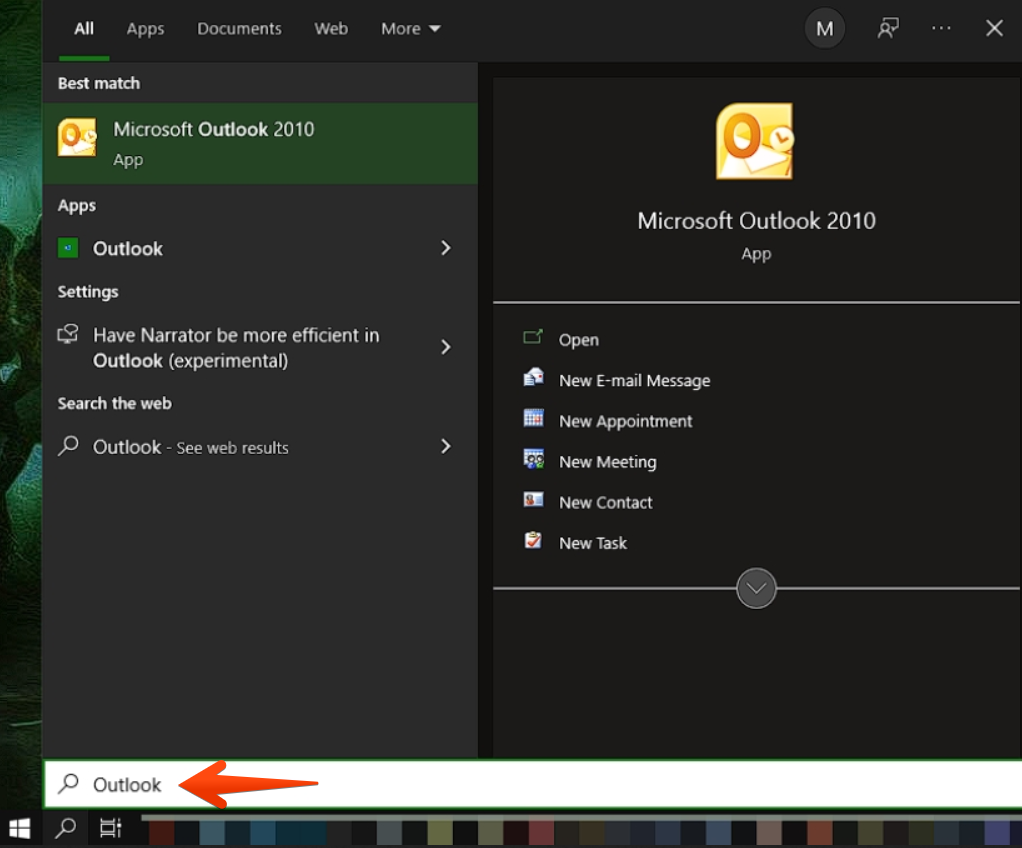Expand the More filter dropdown
This screenshot has width=1022, height=848.
pos(410,29)
